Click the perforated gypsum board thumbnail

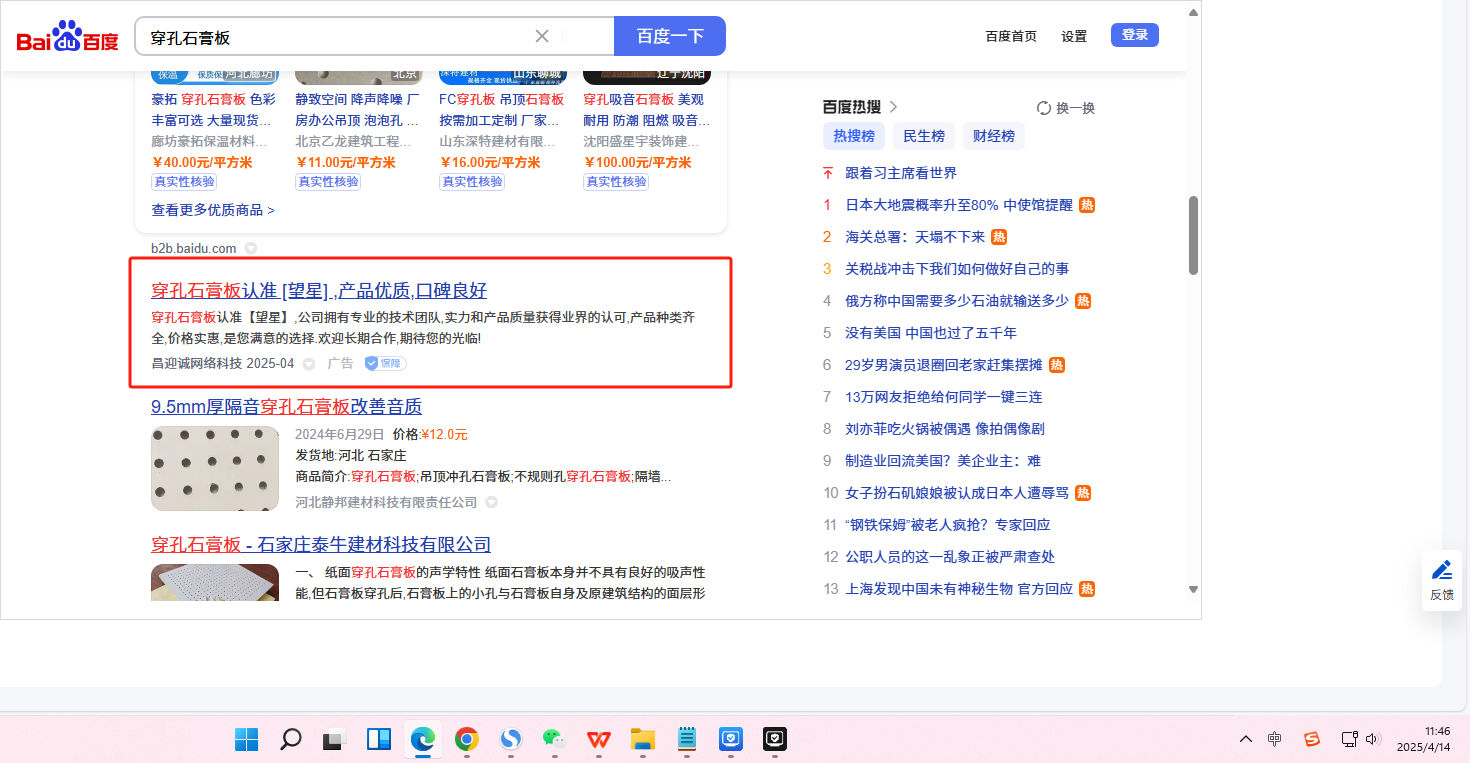pos(215,468)
